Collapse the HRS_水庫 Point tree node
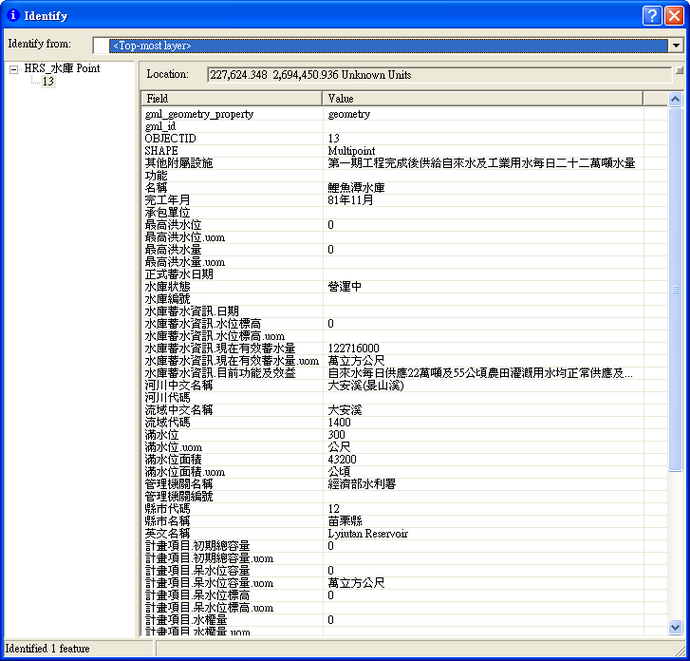Screen dimensions: 690x661 [13, 69]
